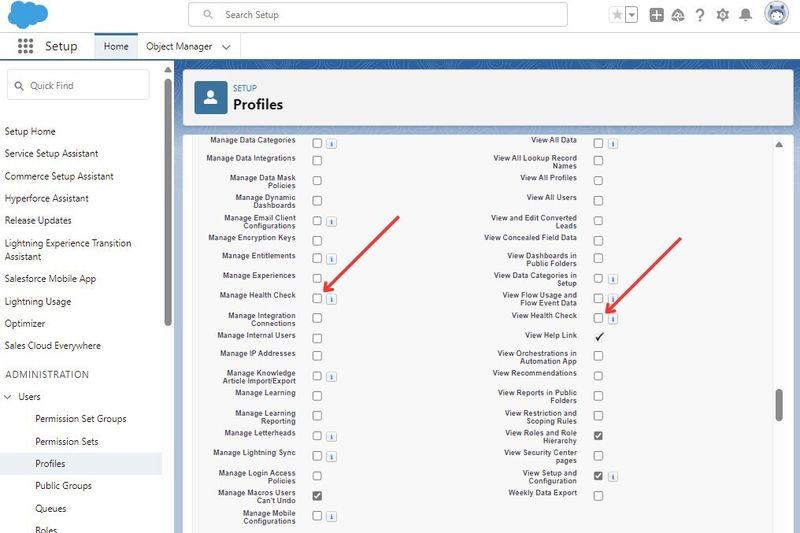Click the permissions list scrollbar thumb
This screenshot has width=800, height=533.
pos(779,405)
